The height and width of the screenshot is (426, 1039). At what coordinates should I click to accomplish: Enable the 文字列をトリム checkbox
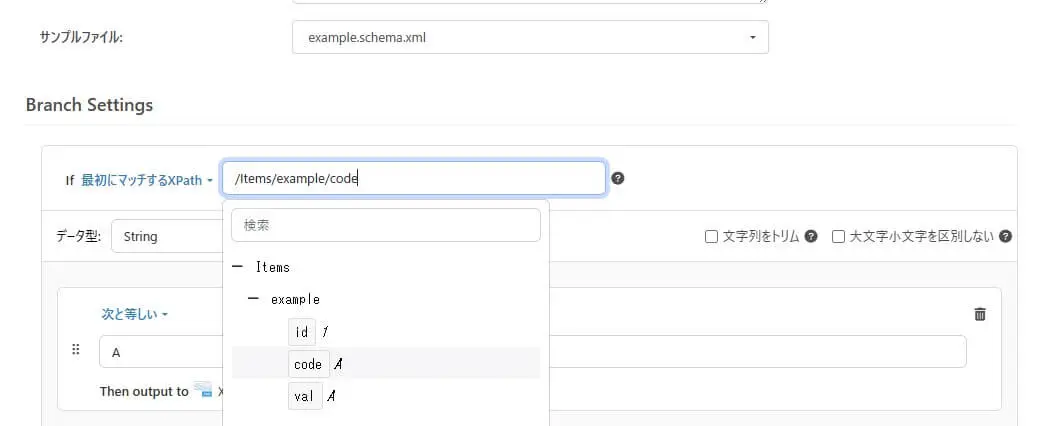[x=712, y=237]
